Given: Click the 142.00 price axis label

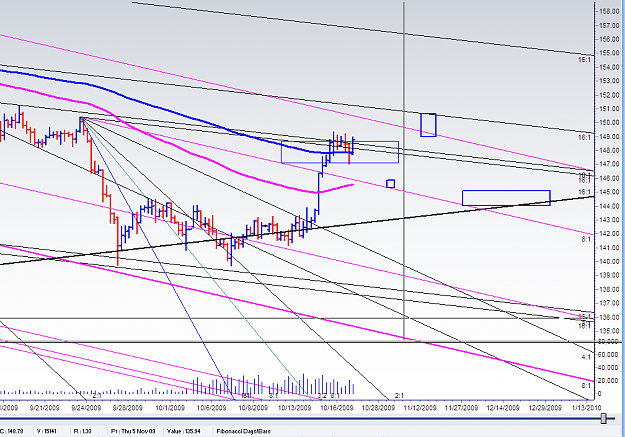Looking at the screenshot, I should click(611, 234).
